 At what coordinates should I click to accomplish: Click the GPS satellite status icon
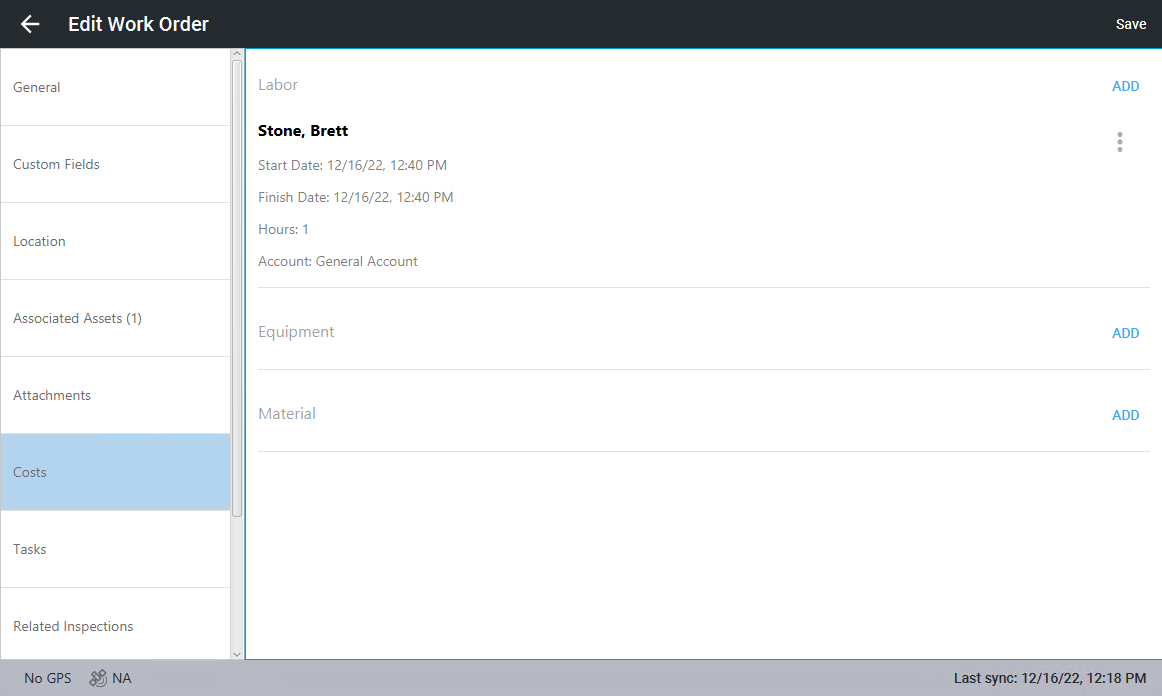tap(98, 678)
